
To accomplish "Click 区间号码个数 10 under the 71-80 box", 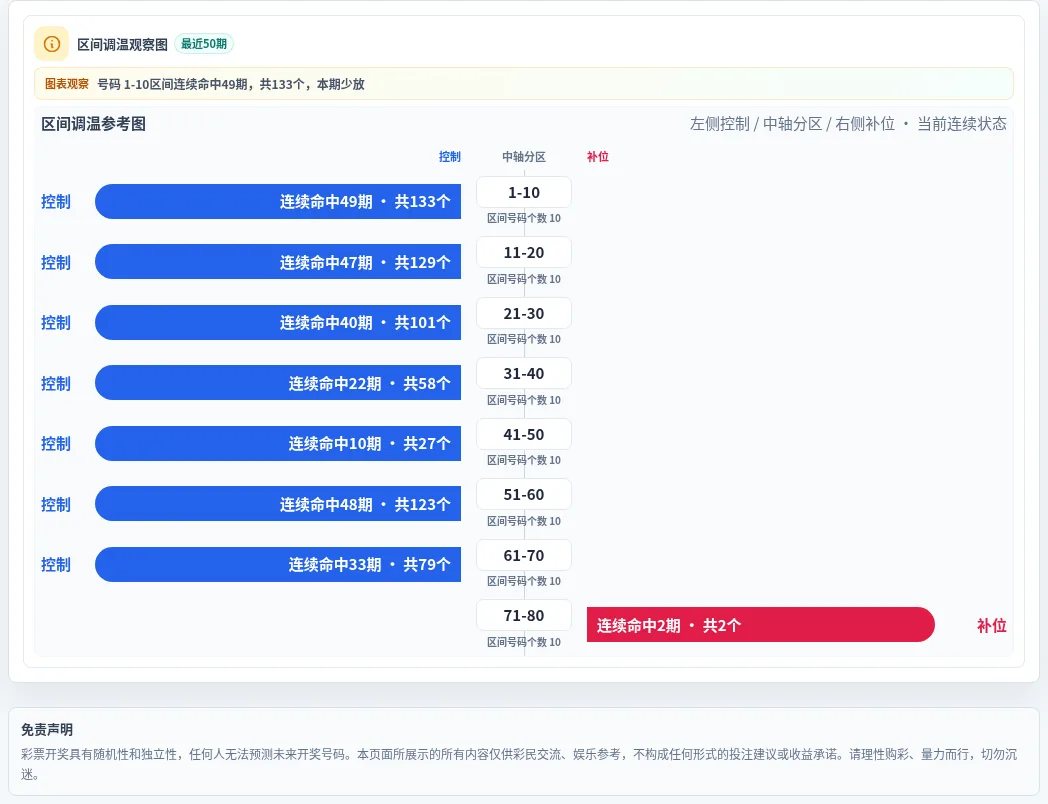I will [524, 642].
